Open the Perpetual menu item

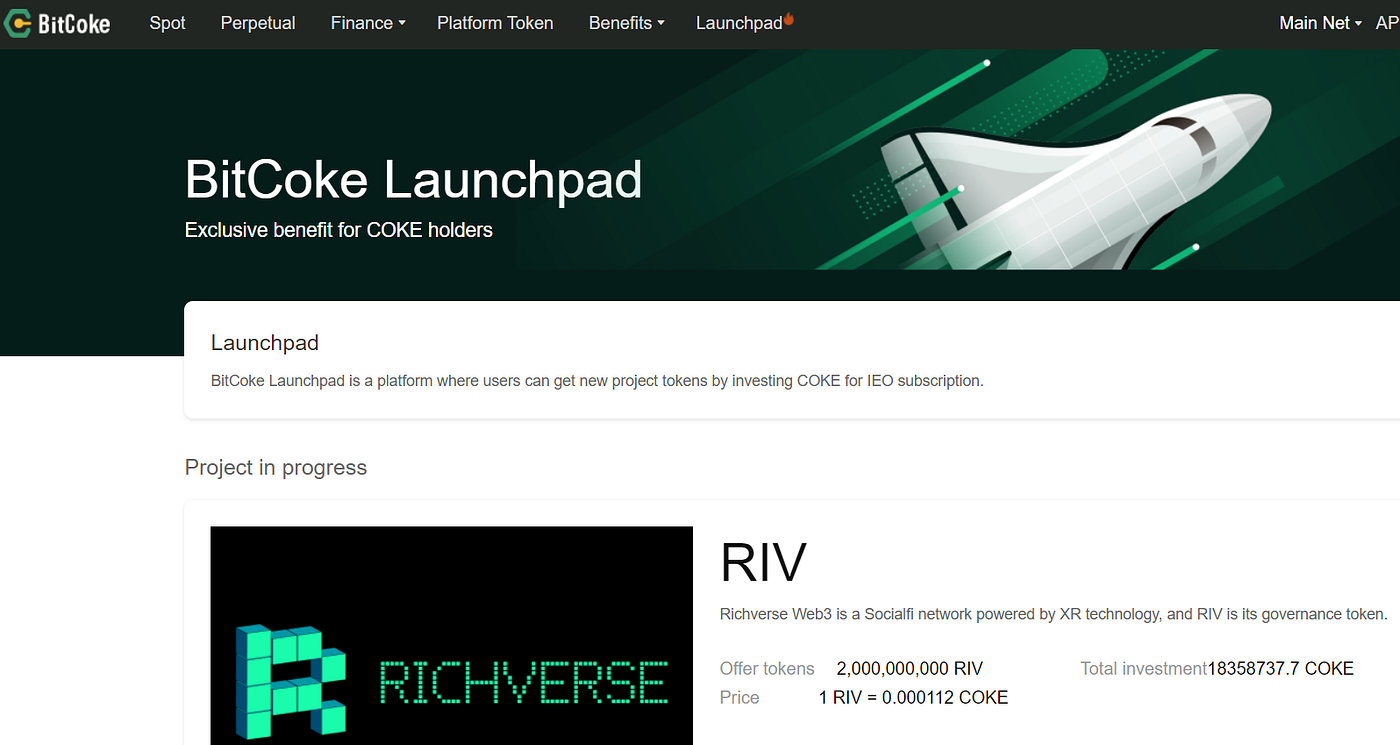(258, 23)
